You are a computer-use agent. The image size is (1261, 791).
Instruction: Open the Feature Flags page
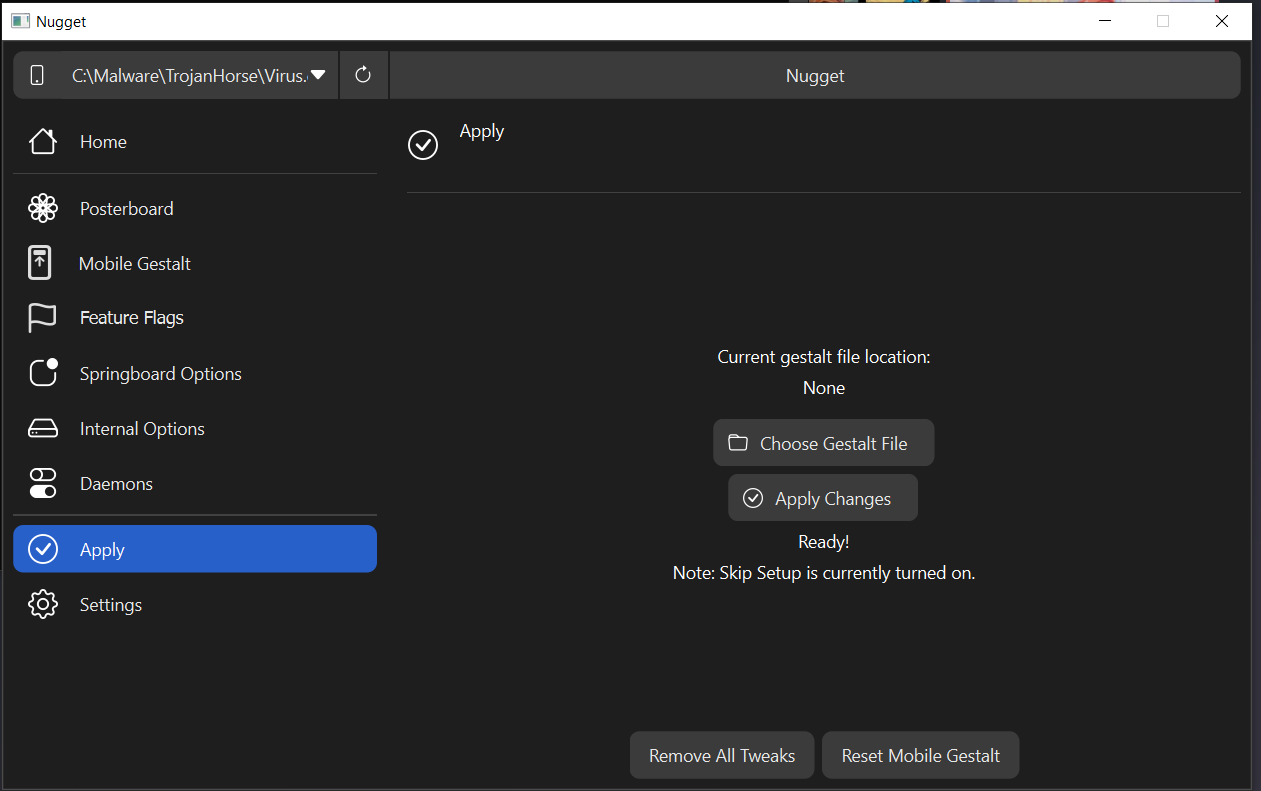pos(195,318)
